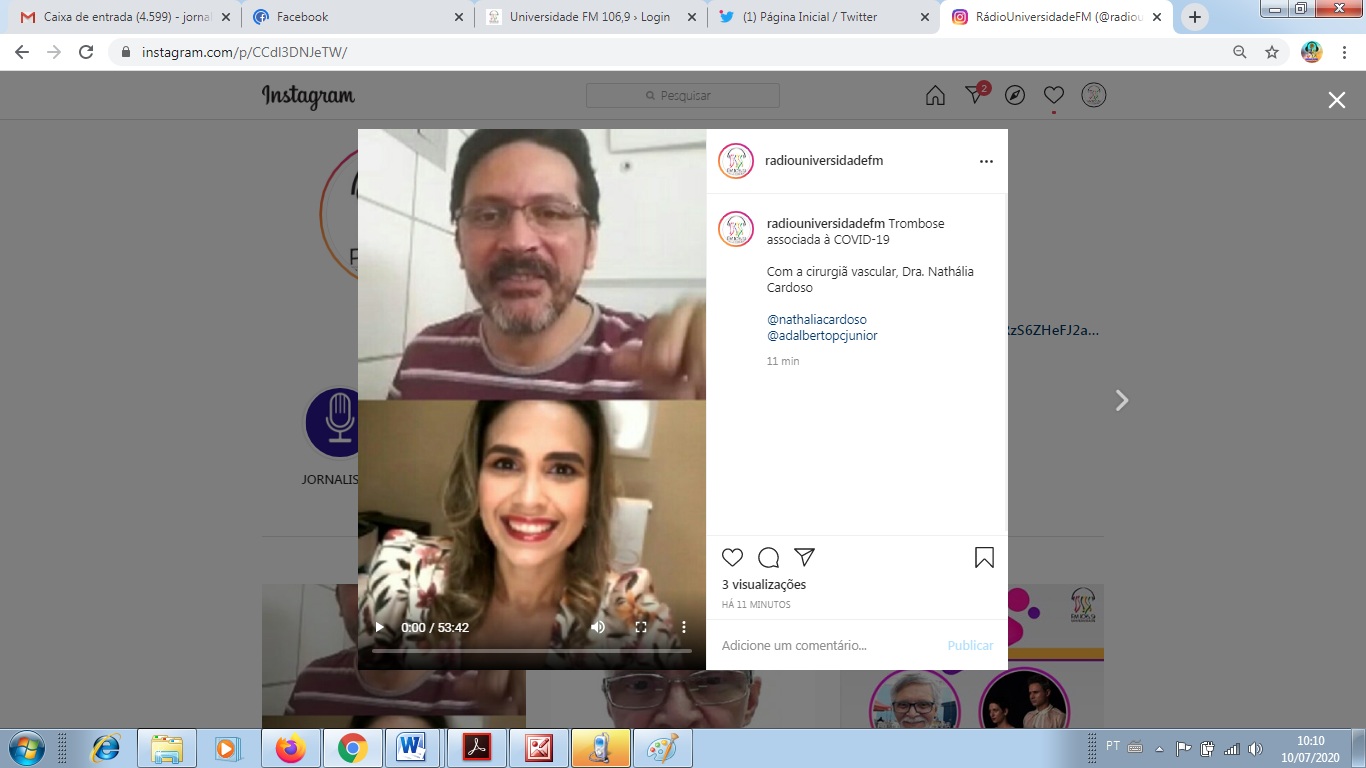Click the HÁ 11 MINUTOS timestamp
The image size is (1366, 768).
point(756,605)
